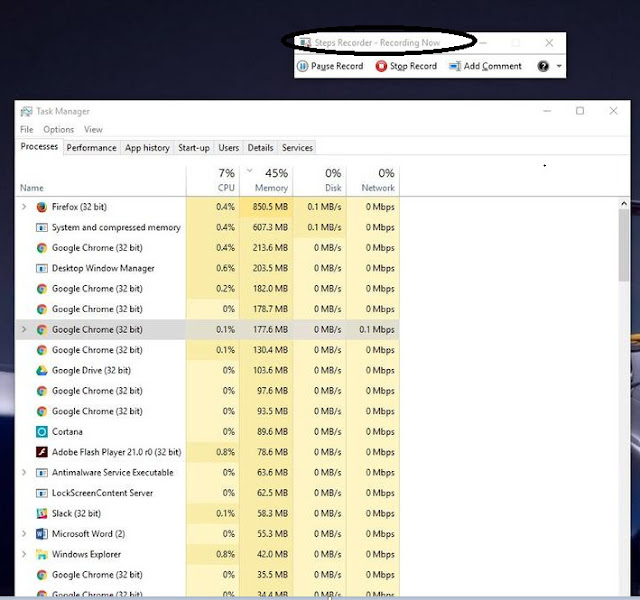Sort processes by the Disk column
This screenshot has height=600, width=640.
point(320,180)
